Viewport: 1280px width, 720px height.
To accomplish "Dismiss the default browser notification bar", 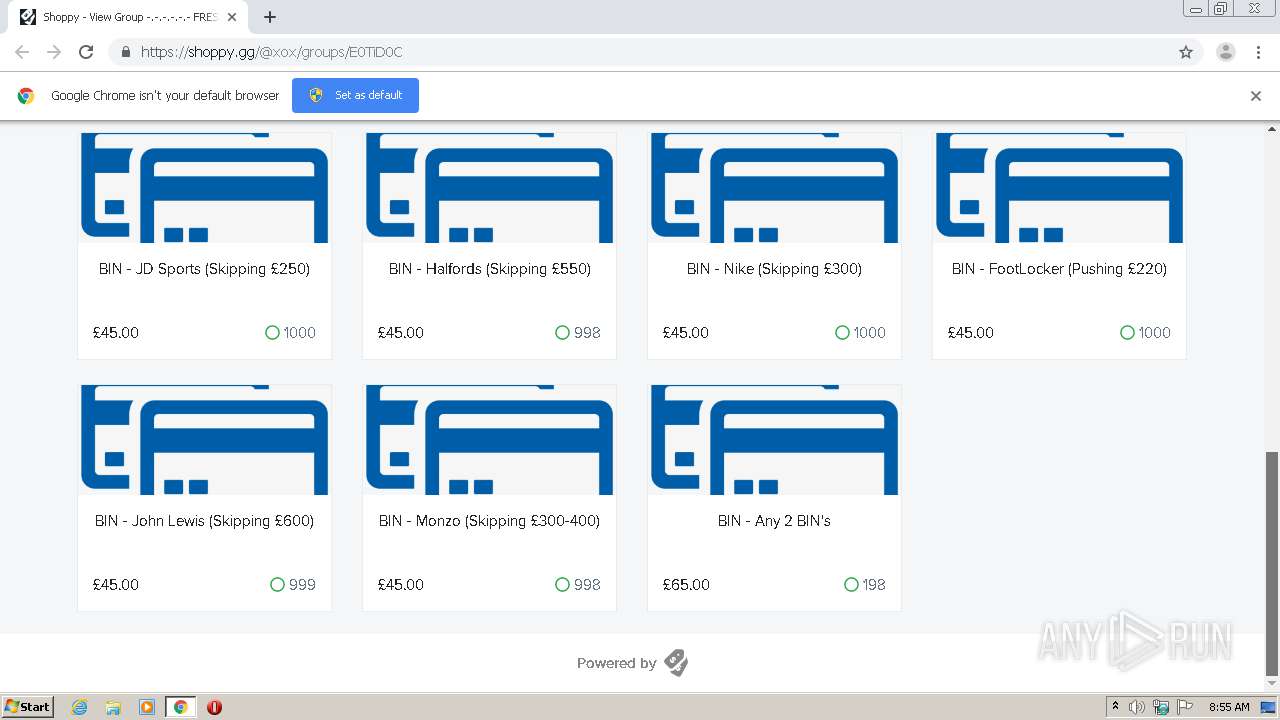I will [x=1256, y=96].
